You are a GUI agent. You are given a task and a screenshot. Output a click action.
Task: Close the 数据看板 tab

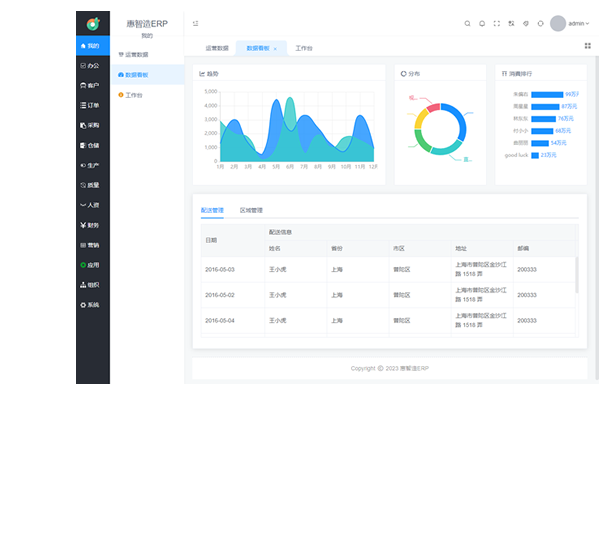point(276,48)
